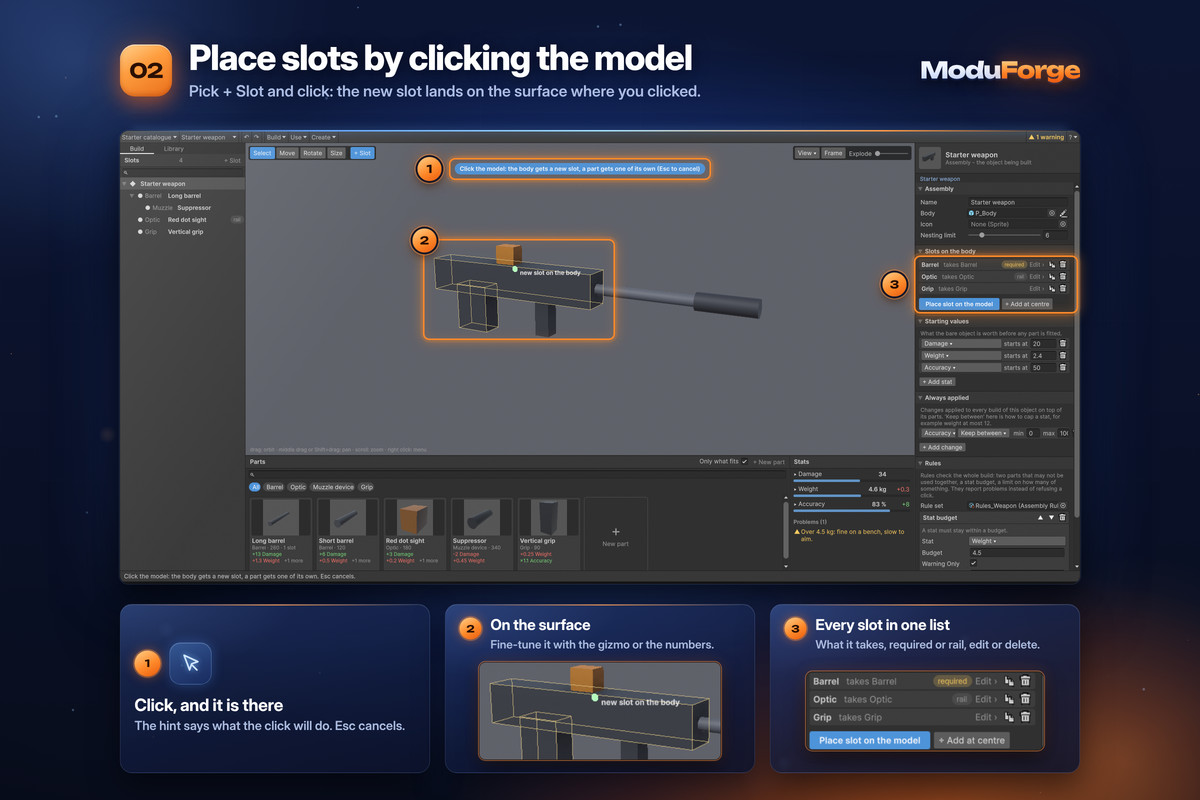Select the Red dot sight row in the slots tree
Screen dimensions: 1200x800
182,220
